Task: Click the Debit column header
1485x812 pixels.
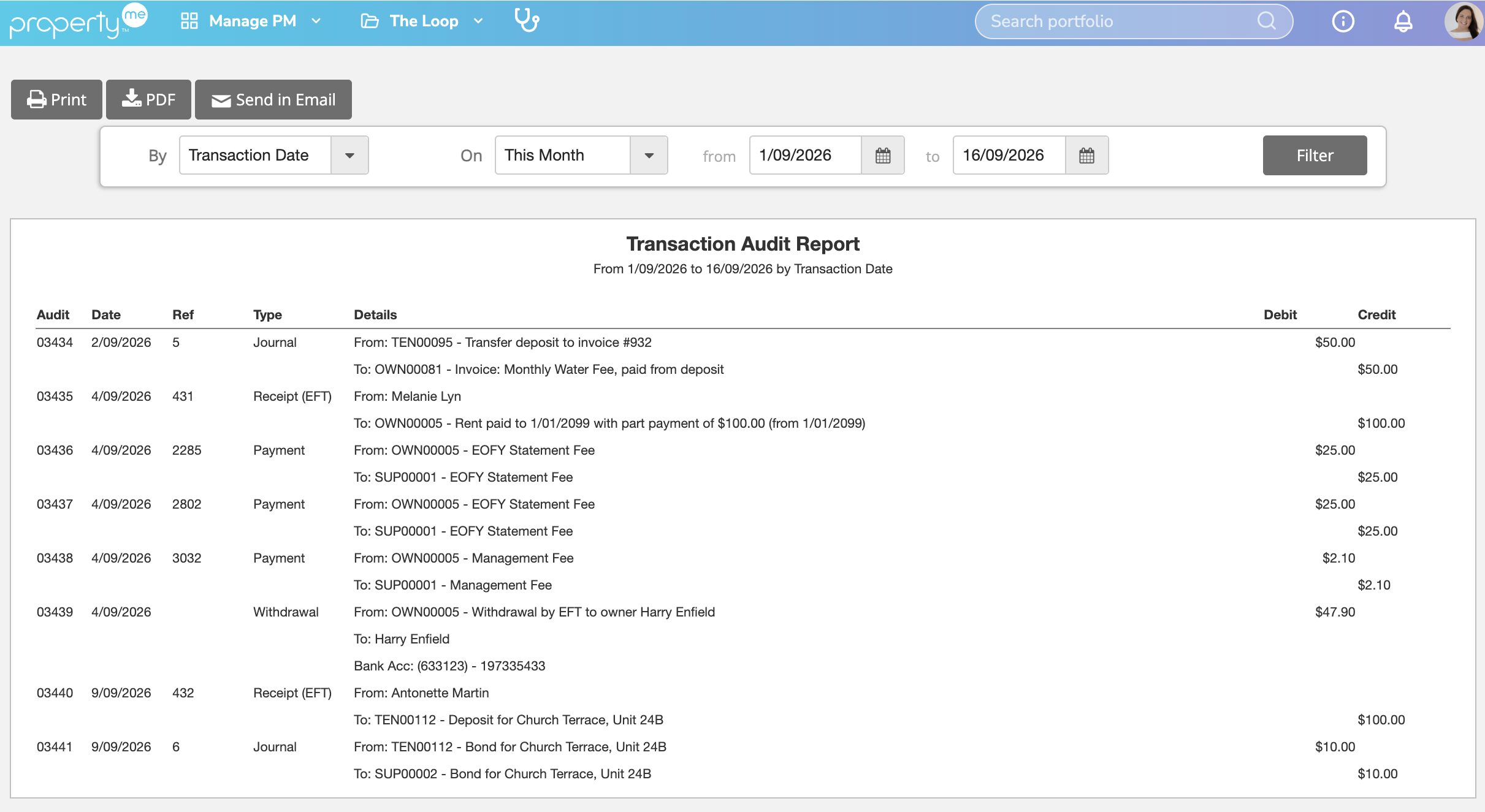Action: [x=1280, y=314]
